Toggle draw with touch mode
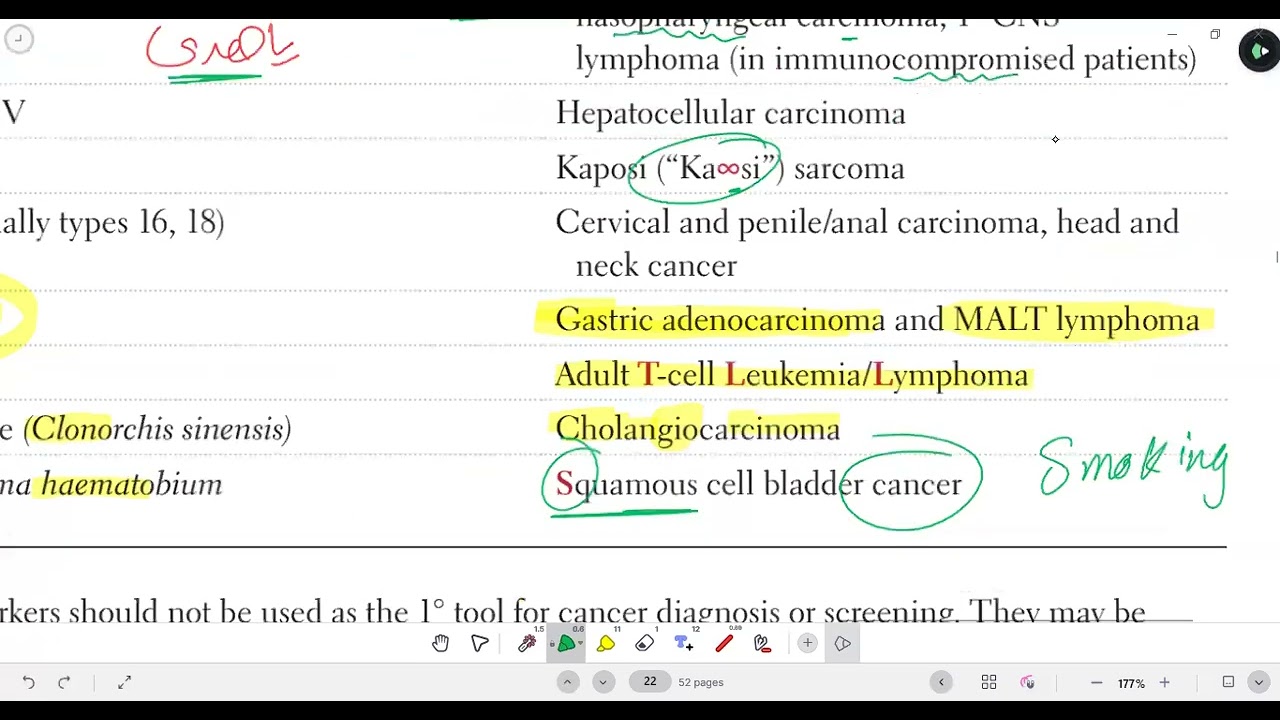 [x=1027, y=682]
